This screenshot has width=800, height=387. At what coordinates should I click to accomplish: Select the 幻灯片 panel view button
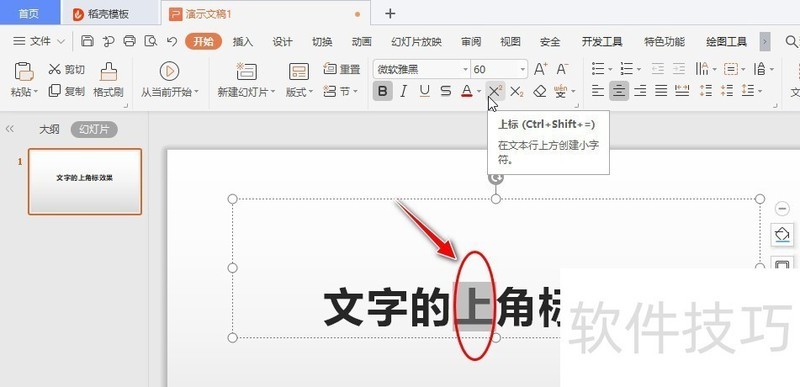94,130
